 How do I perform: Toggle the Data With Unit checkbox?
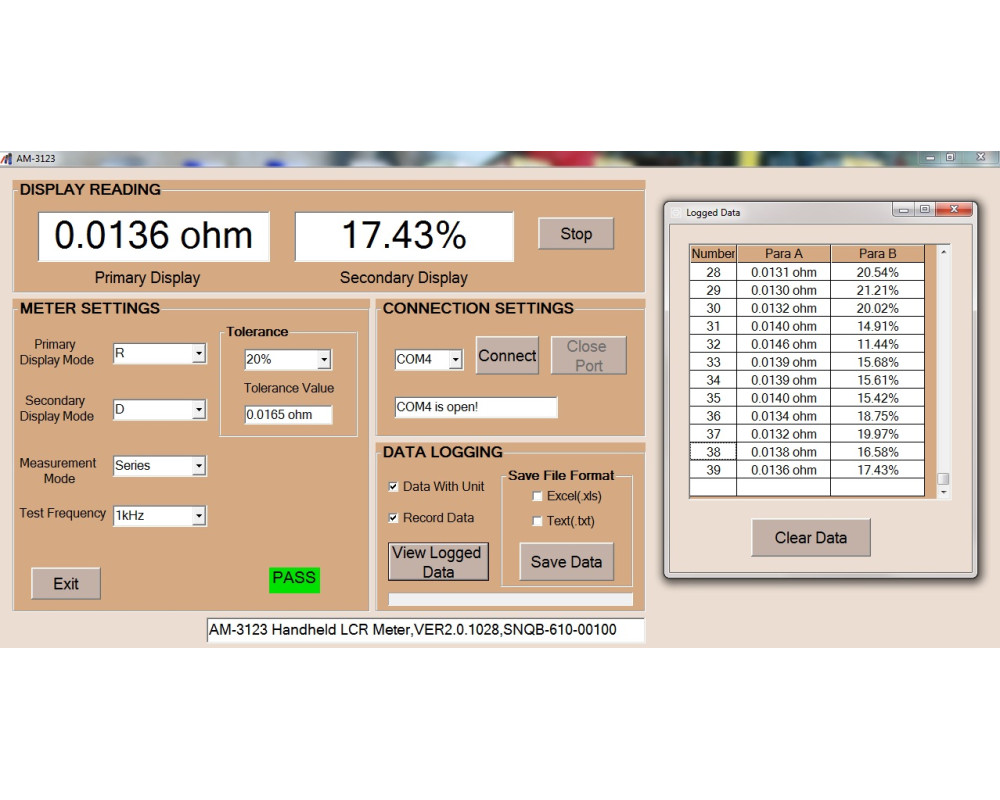393,487
